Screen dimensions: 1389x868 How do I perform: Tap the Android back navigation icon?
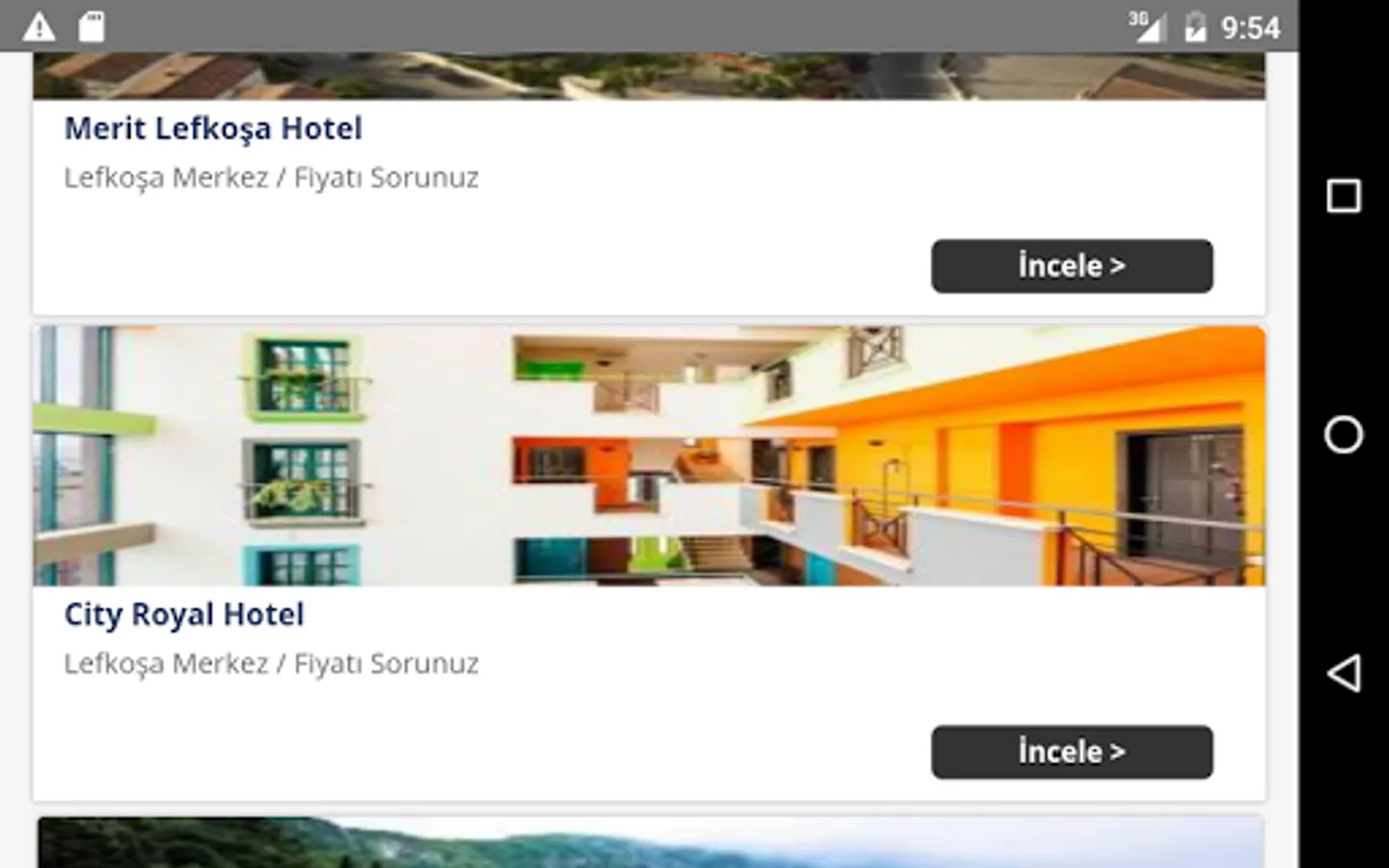pyautogui.click(x=1344, y=673)
